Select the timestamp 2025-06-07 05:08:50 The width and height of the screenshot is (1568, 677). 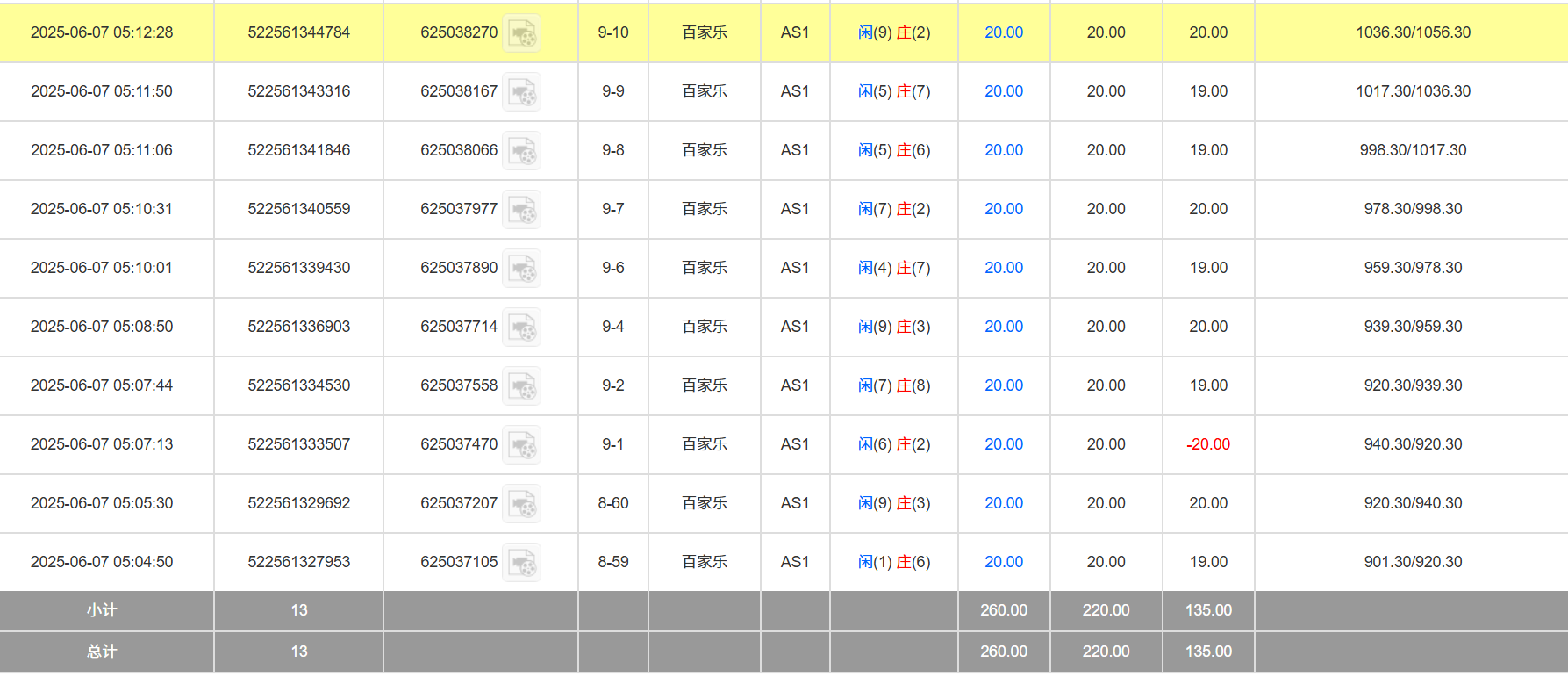102,327
